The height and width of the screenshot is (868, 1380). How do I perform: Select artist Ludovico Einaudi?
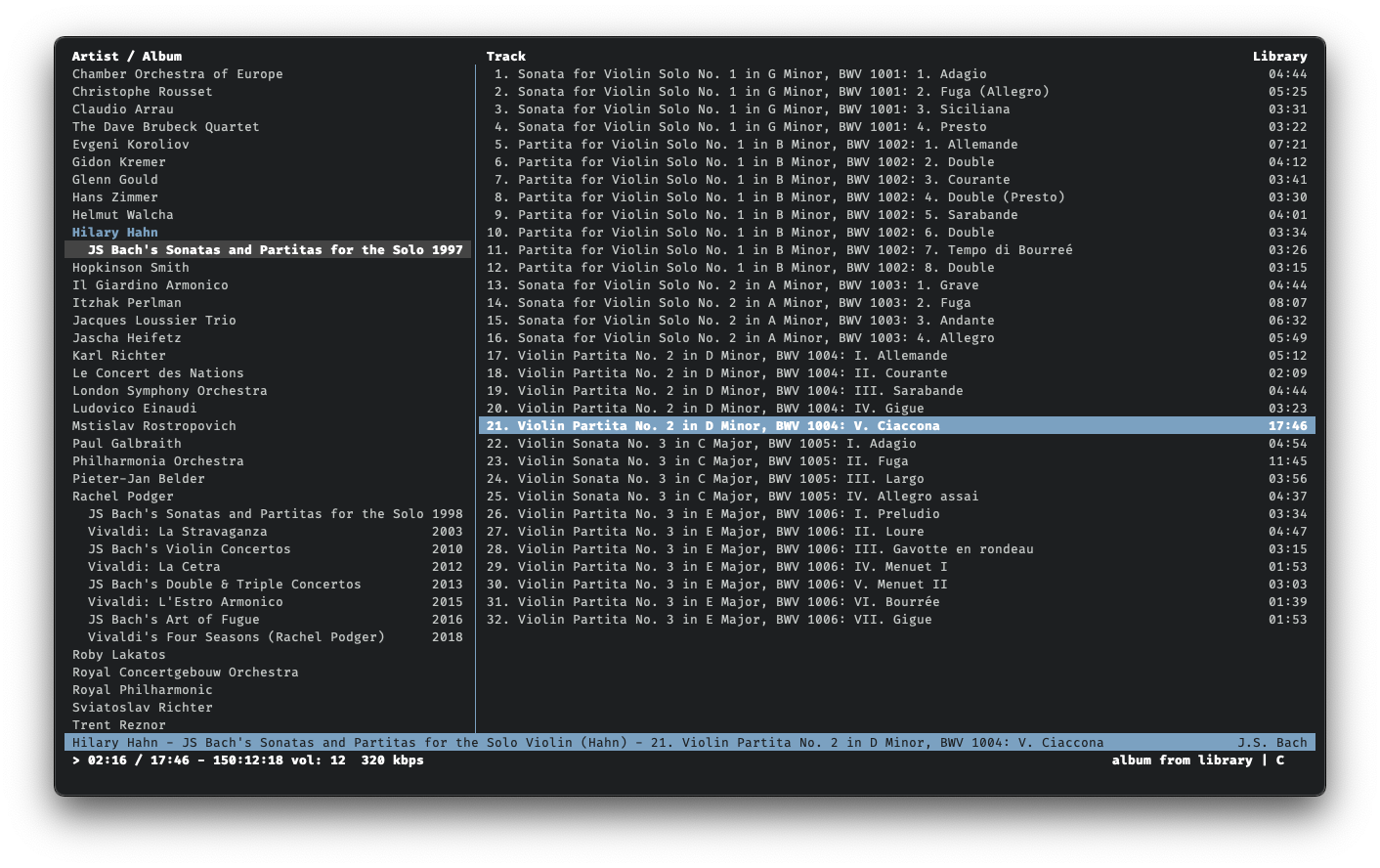pos(134,409)
